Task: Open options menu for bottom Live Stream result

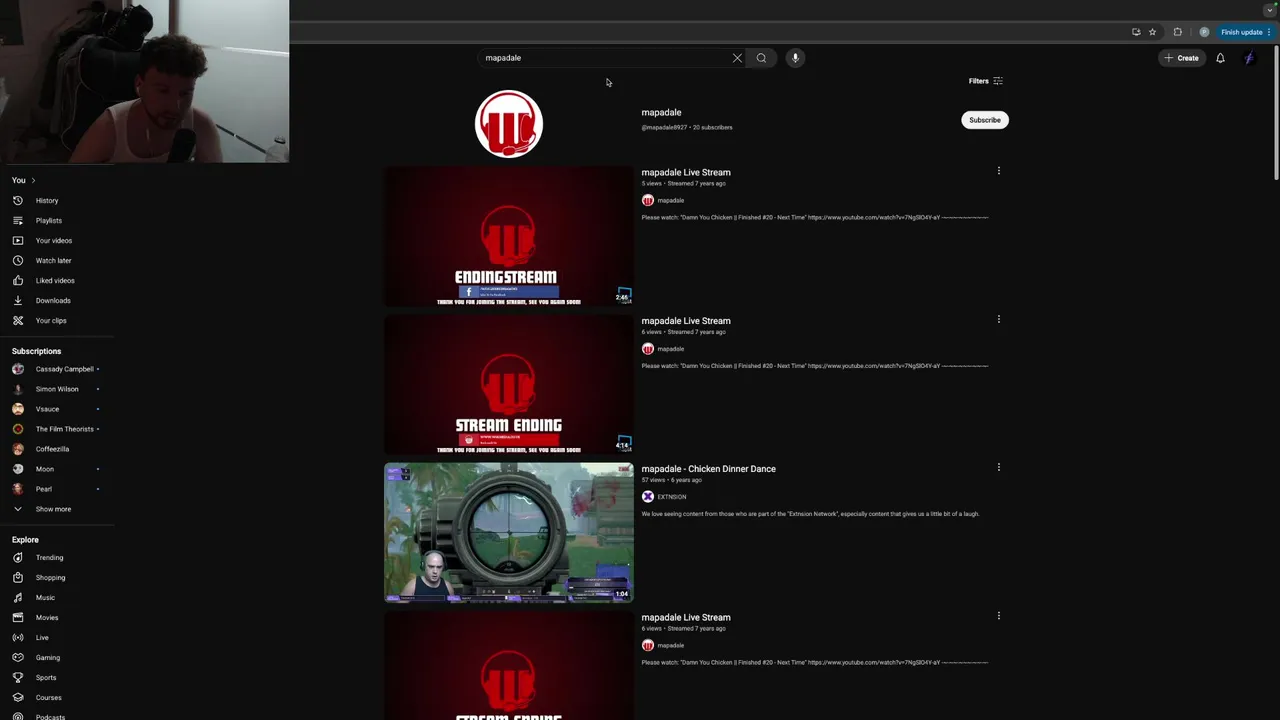Action: pos(998,616)
